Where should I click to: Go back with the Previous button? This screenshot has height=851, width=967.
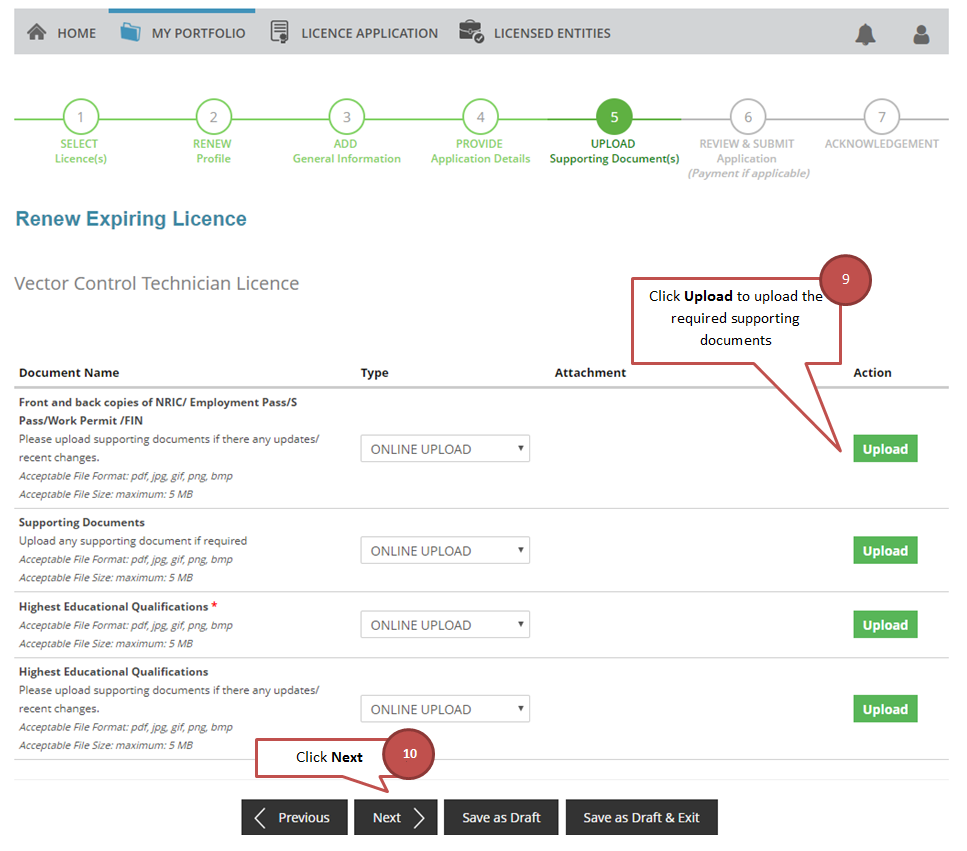coord(294,817)
